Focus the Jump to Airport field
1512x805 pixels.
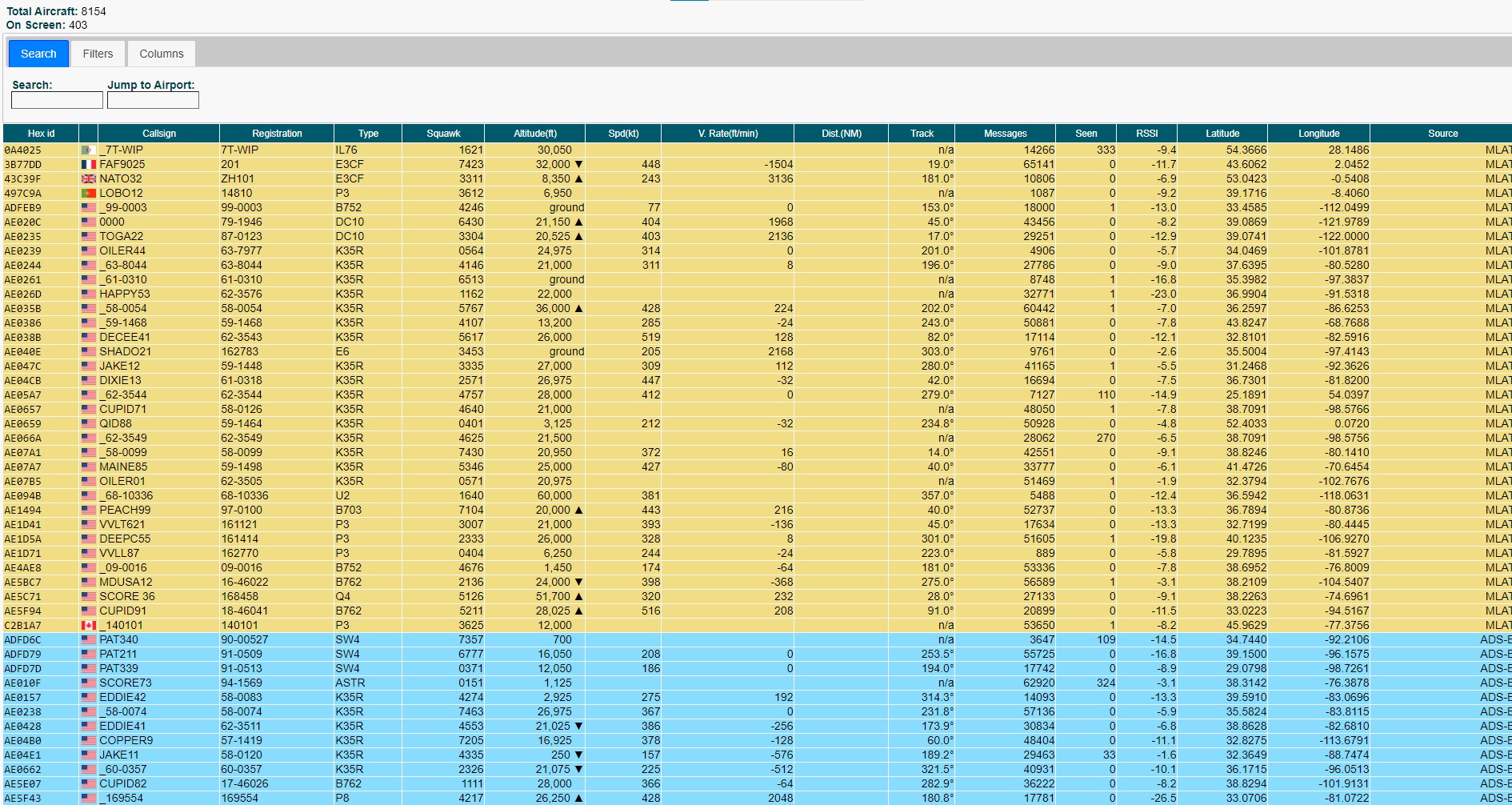153,100
